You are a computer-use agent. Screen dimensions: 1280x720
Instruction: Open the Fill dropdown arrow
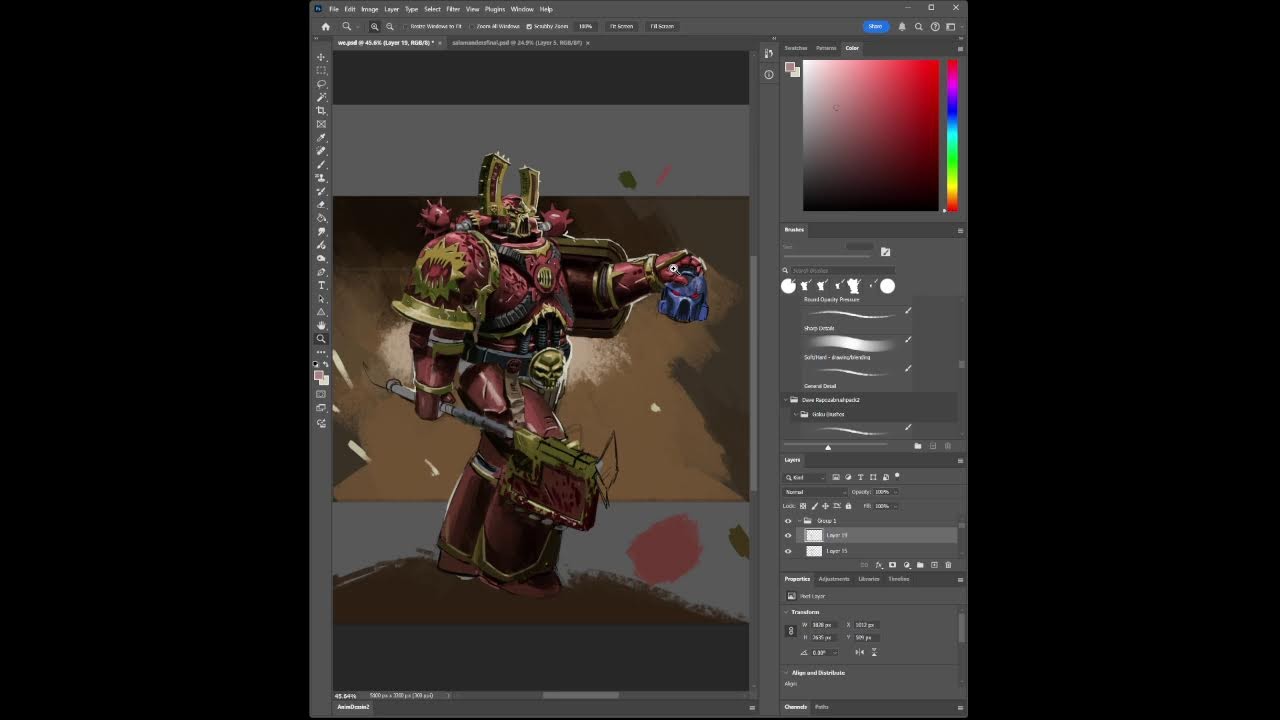pyautogui.click(x=895, y=506)
